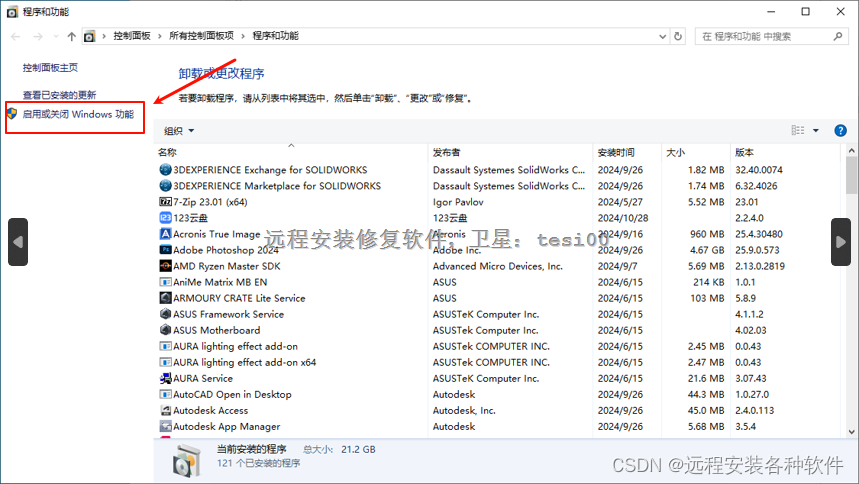Click the AniMe Matrix MB EN icon

[165, 282]
